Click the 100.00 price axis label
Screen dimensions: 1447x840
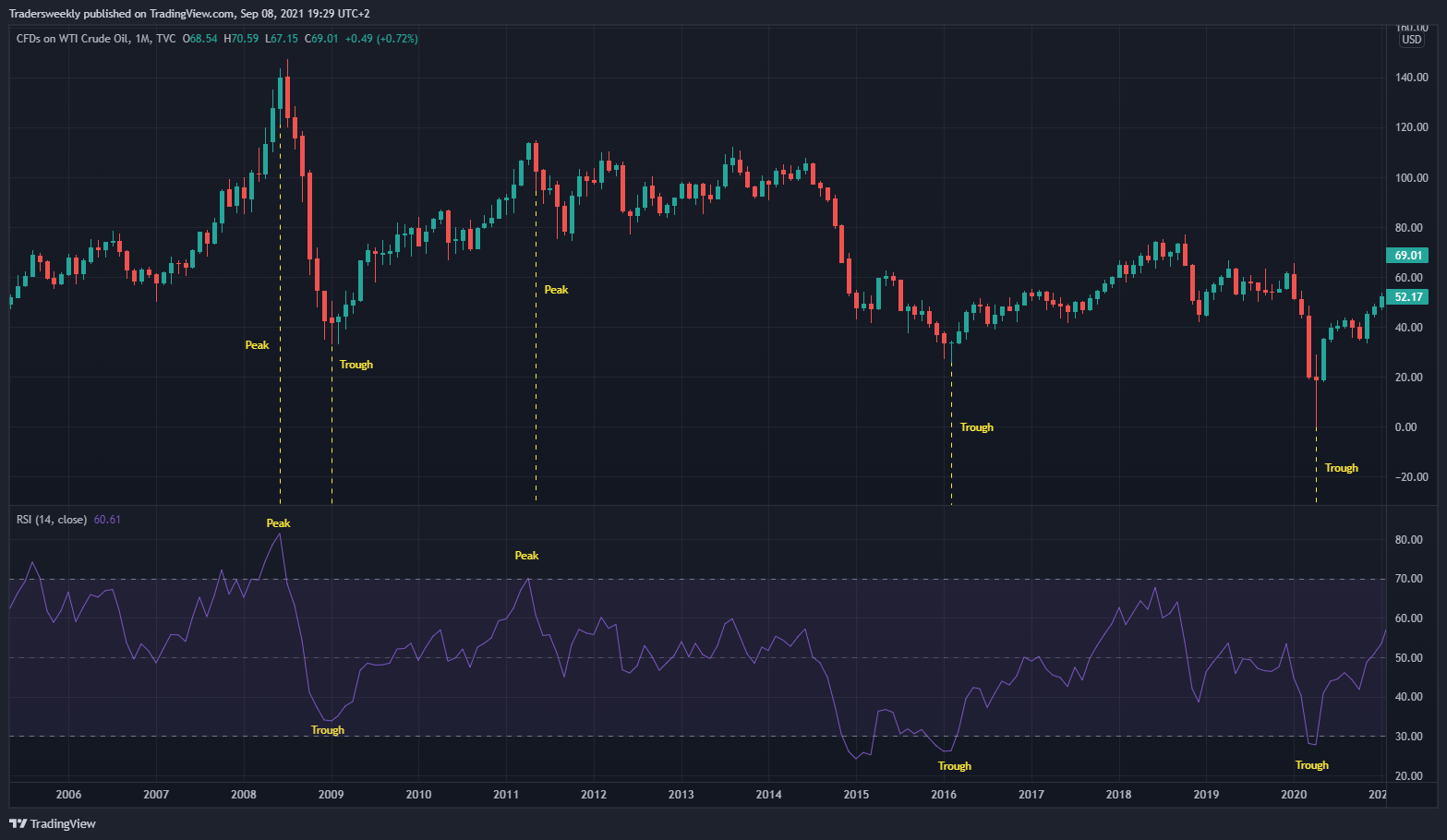coord(1412,178)
